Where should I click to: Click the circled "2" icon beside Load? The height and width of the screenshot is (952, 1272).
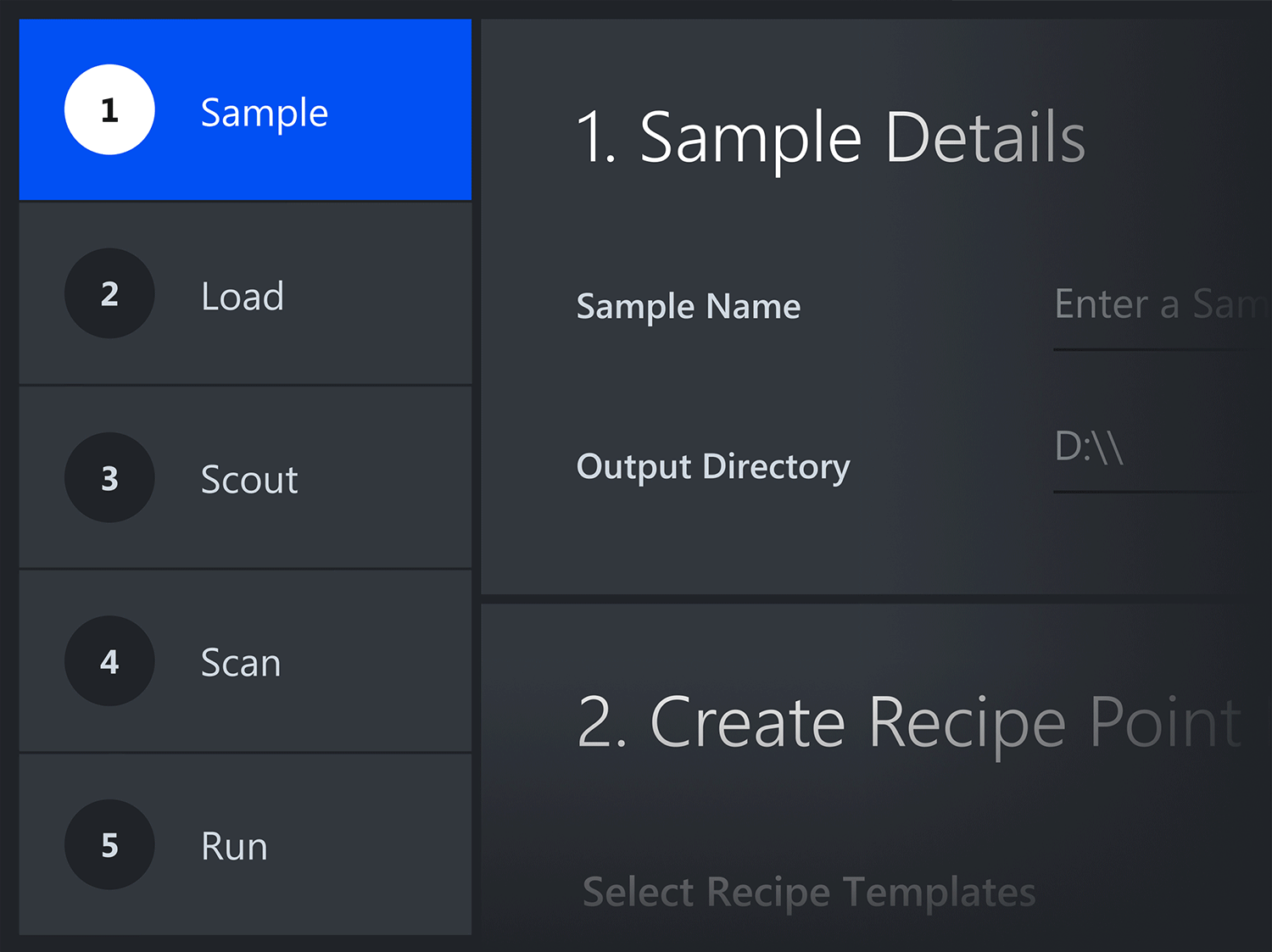tap(109, 293)
